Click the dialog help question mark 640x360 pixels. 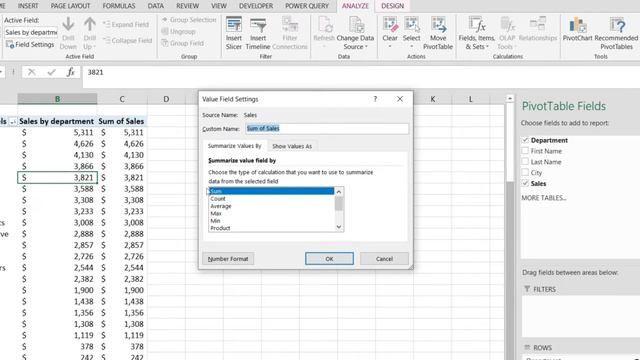pos(375,99)
